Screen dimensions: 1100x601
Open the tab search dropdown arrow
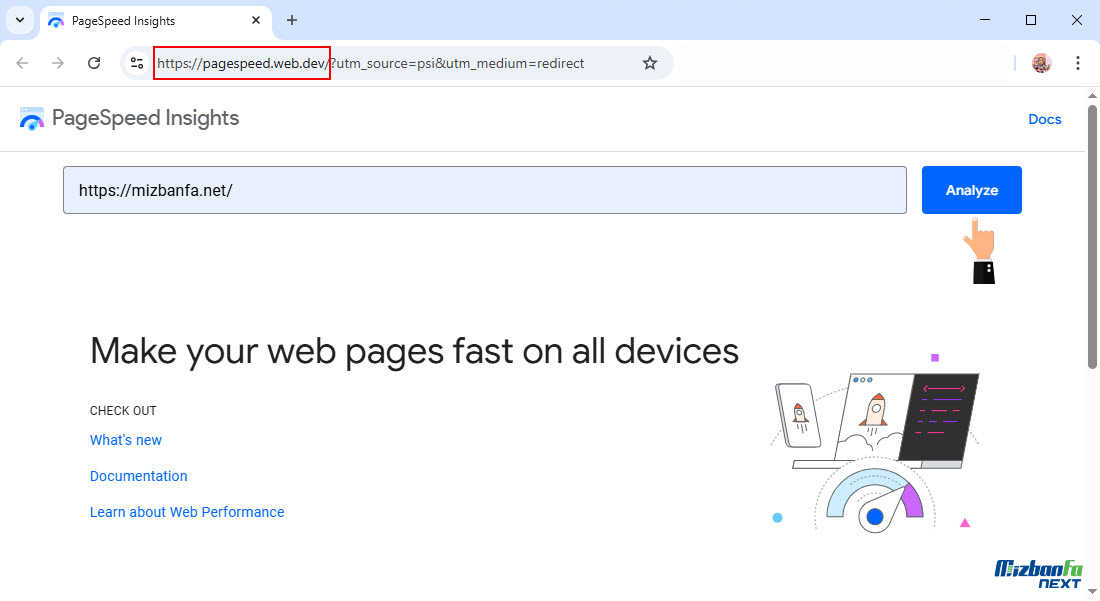20,20
